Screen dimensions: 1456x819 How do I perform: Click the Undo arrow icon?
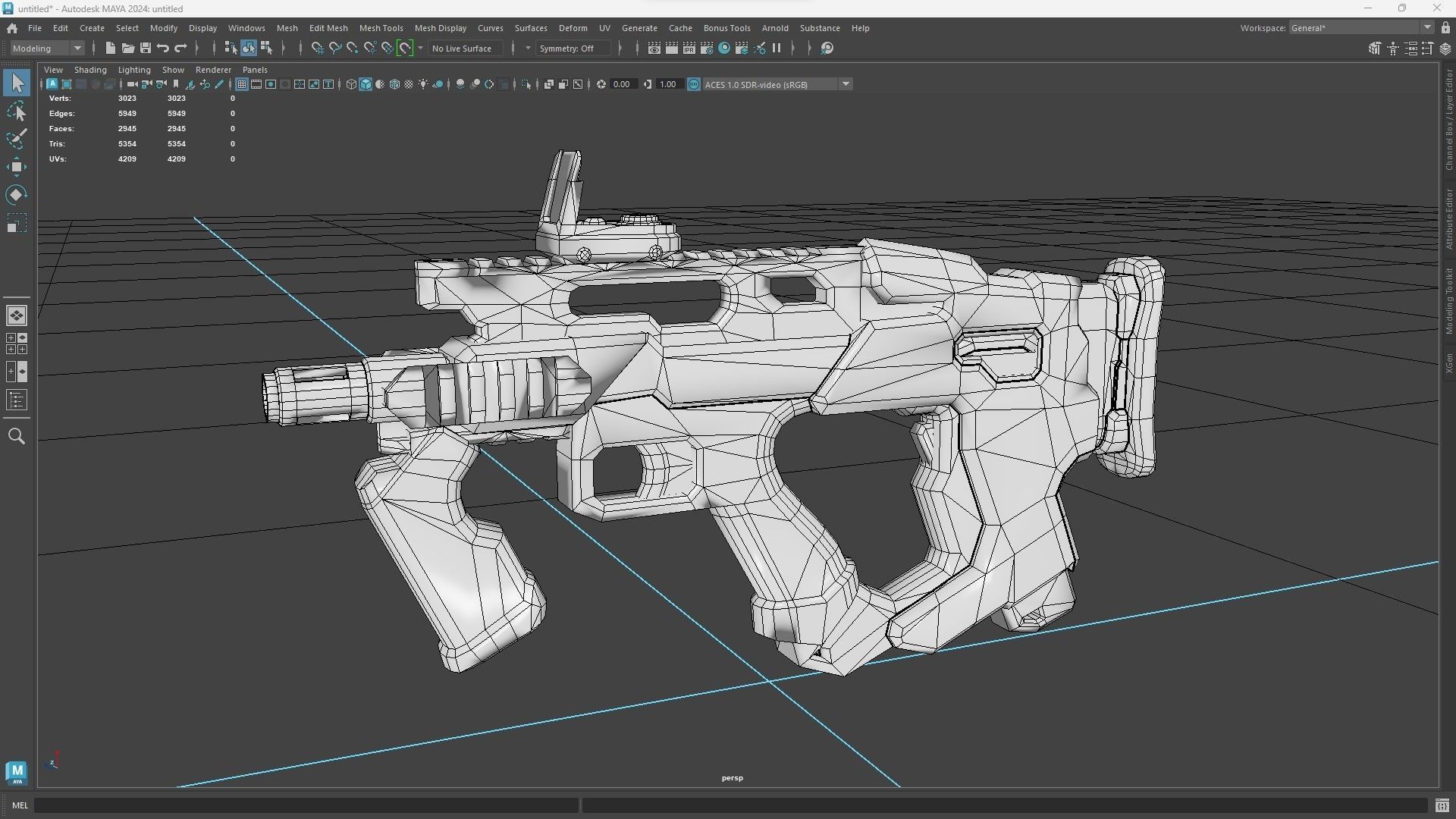[162, 48]
